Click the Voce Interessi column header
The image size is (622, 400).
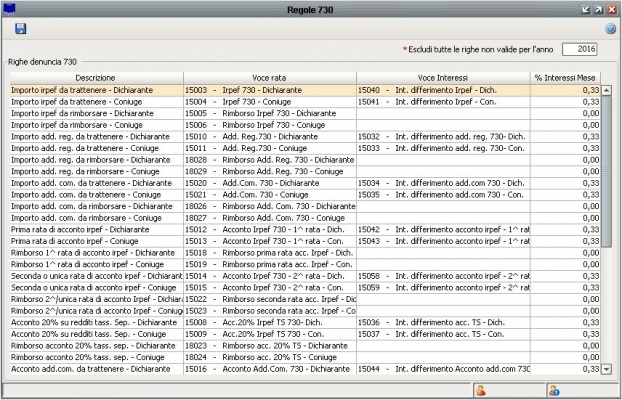pyautogui.click(x=442, y=77)
